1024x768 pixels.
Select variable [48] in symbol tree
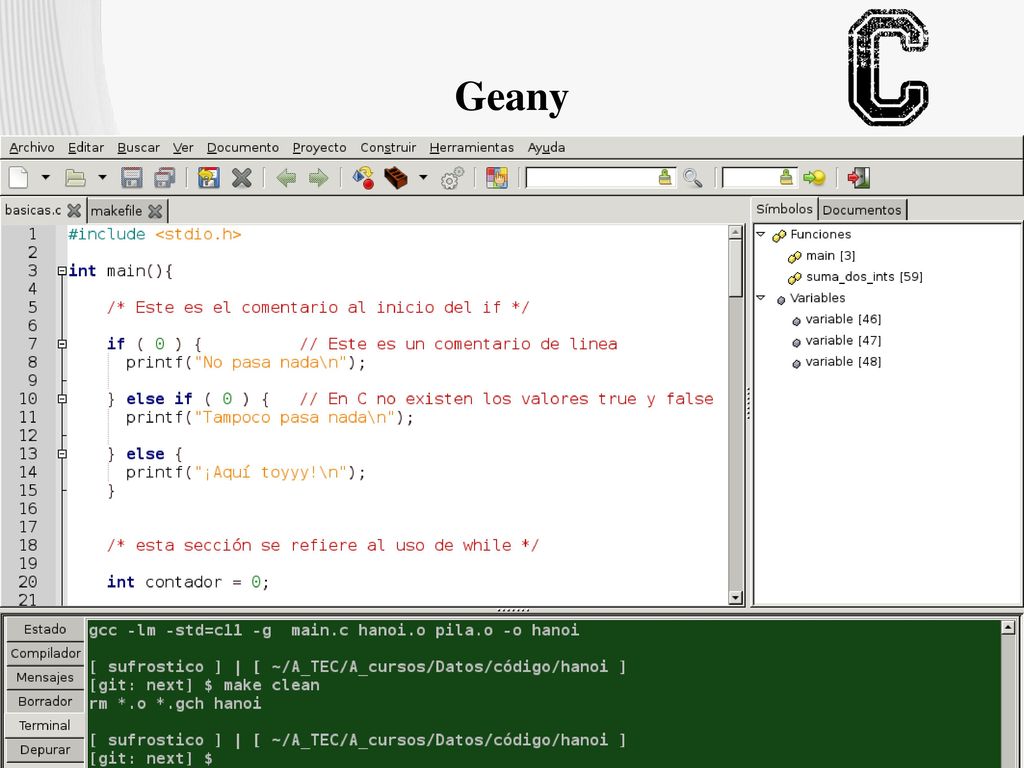pyautogui.click(x=843, y=361)
